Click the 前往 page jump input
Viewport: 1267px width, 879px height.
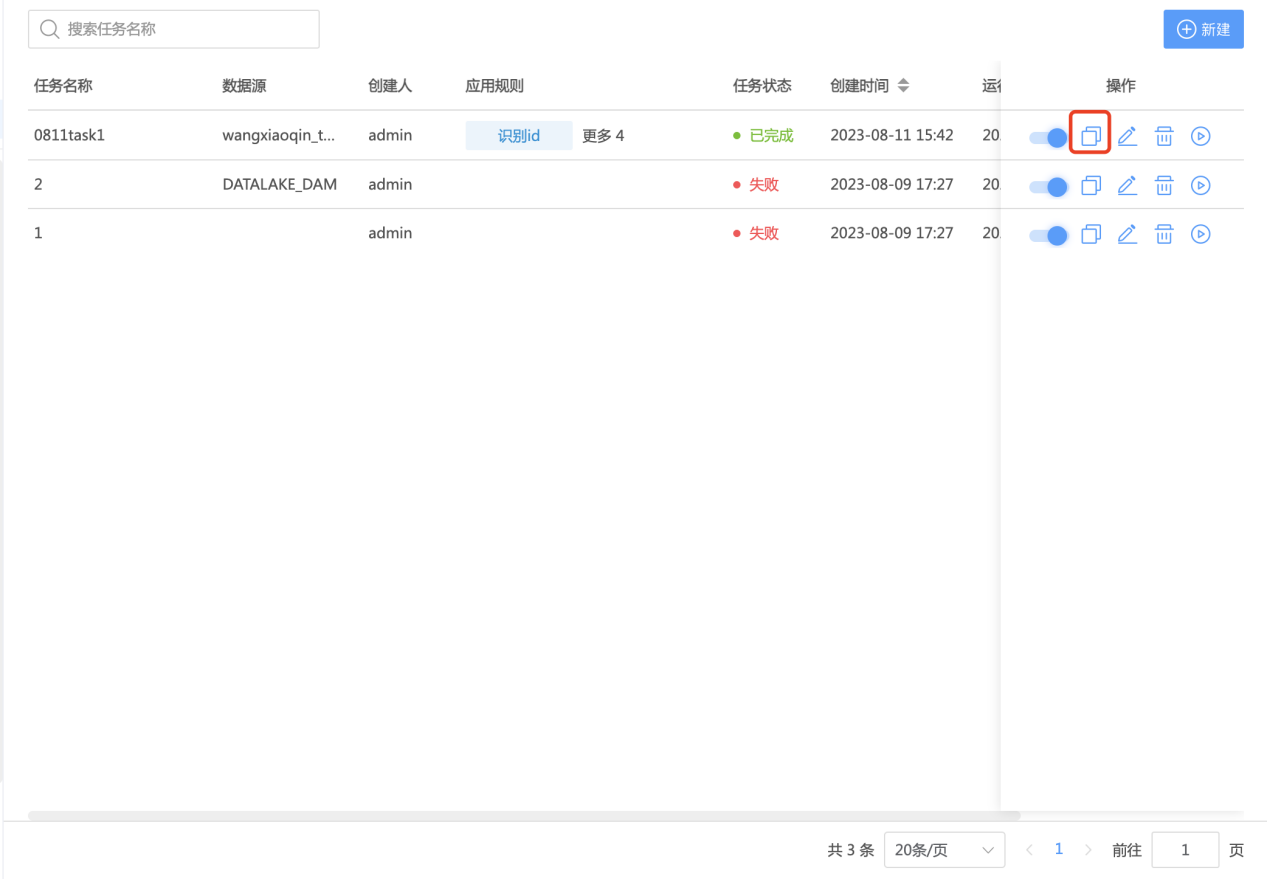(x=1185, y=850)
